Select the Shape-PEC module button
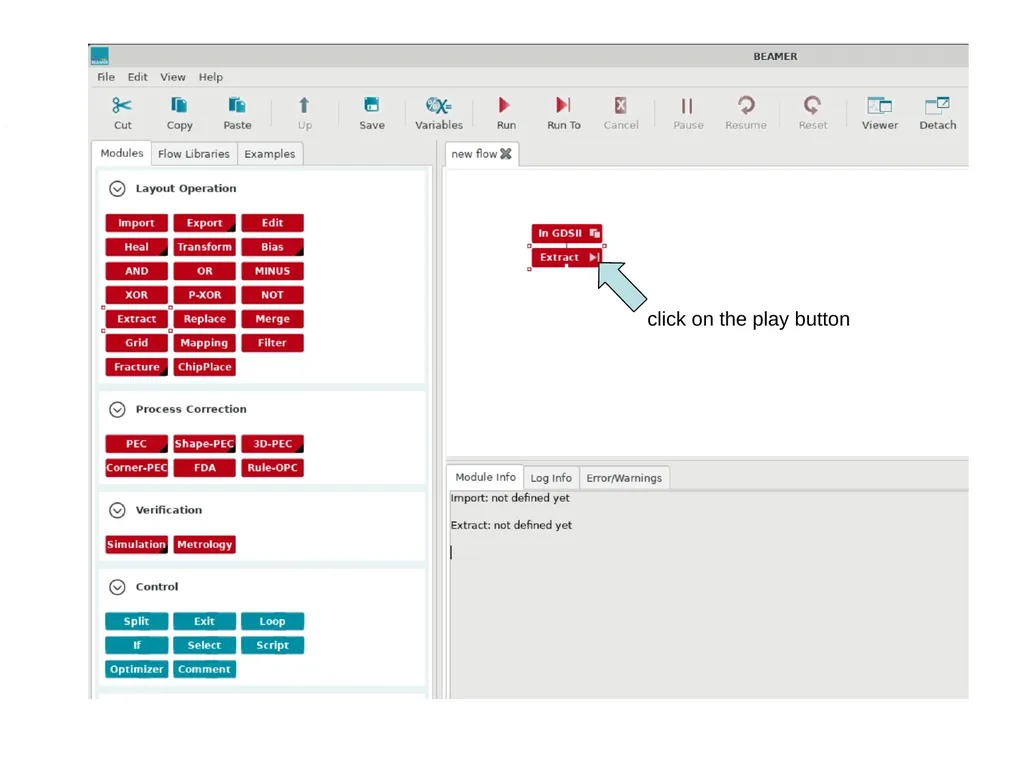 pos(204,444)
